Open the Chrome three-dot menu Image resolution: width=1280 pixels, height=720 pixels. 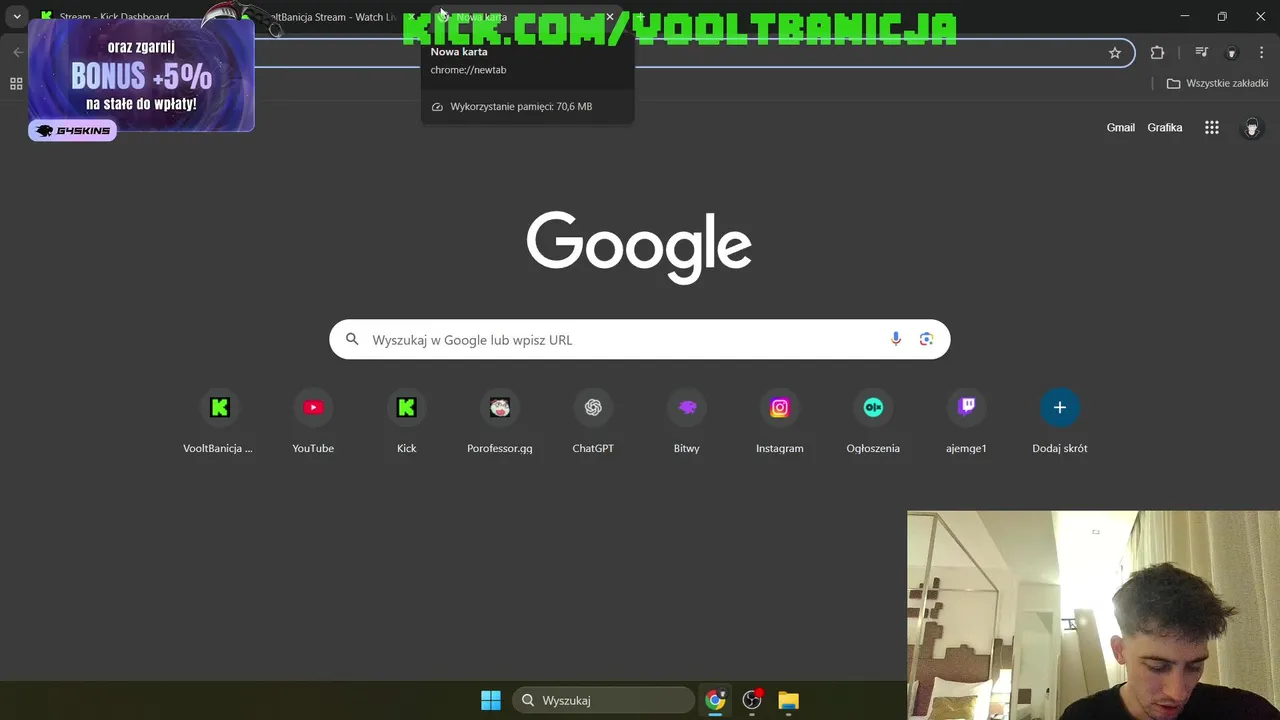pyautogui.click(x=1261, y=53)
